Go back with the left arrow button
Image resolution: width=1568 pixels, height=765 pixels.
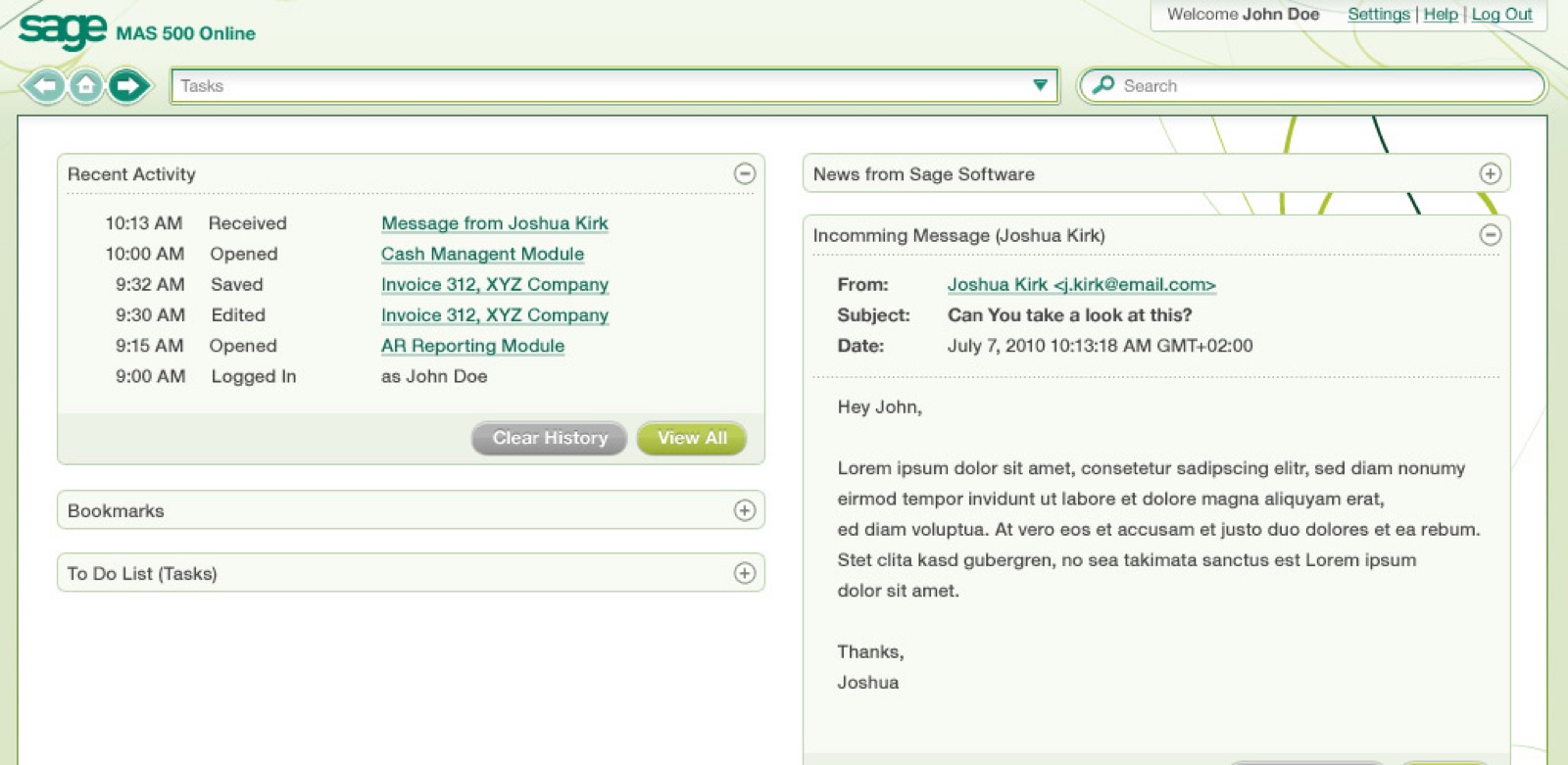coord(45,86)
